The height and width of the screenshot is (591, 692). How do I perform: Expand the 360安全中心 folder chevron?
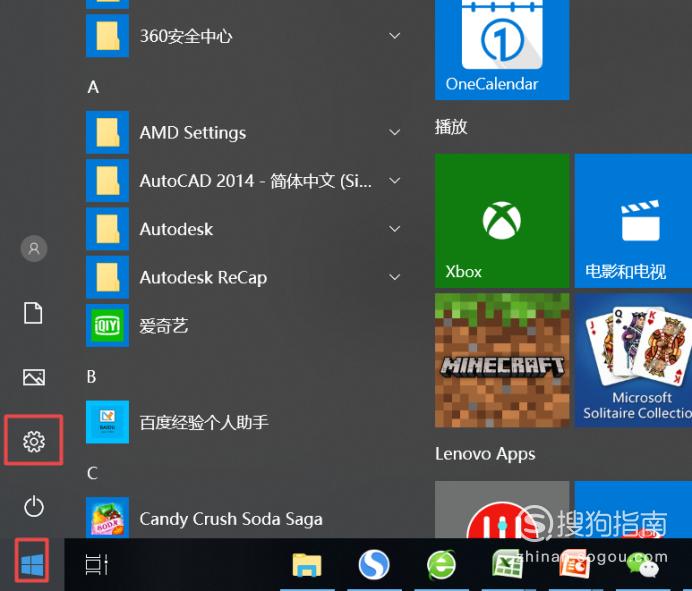395,36
